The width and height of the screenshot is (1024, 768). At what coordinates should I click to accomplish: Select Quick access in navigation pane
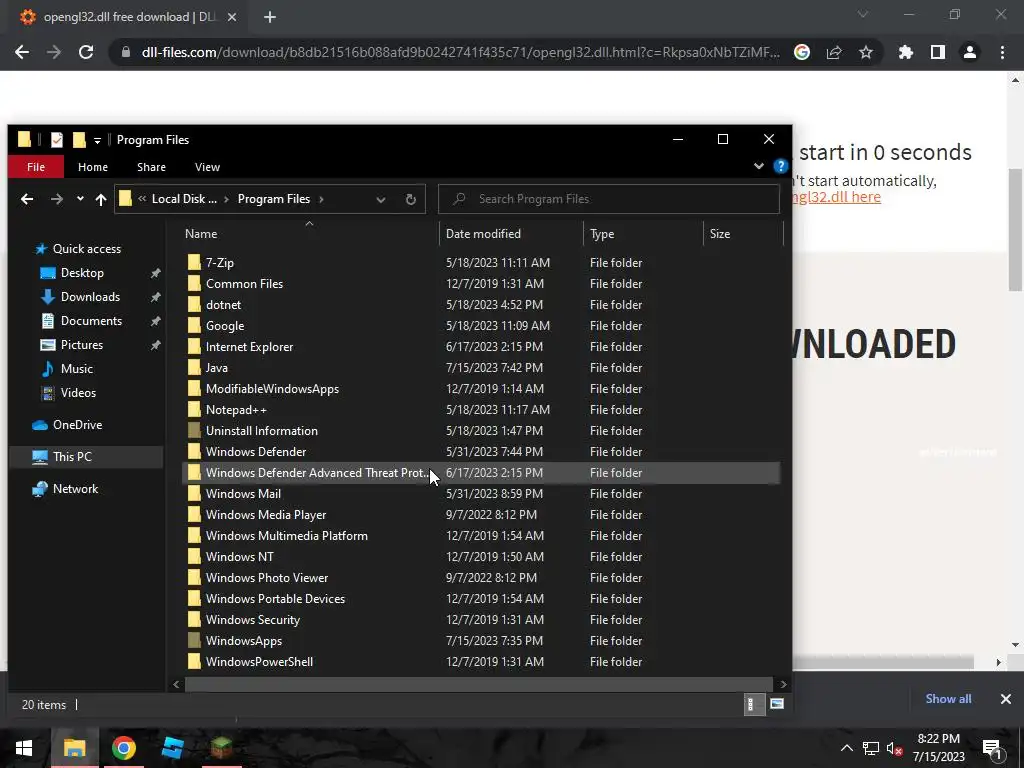coord(86,249)
